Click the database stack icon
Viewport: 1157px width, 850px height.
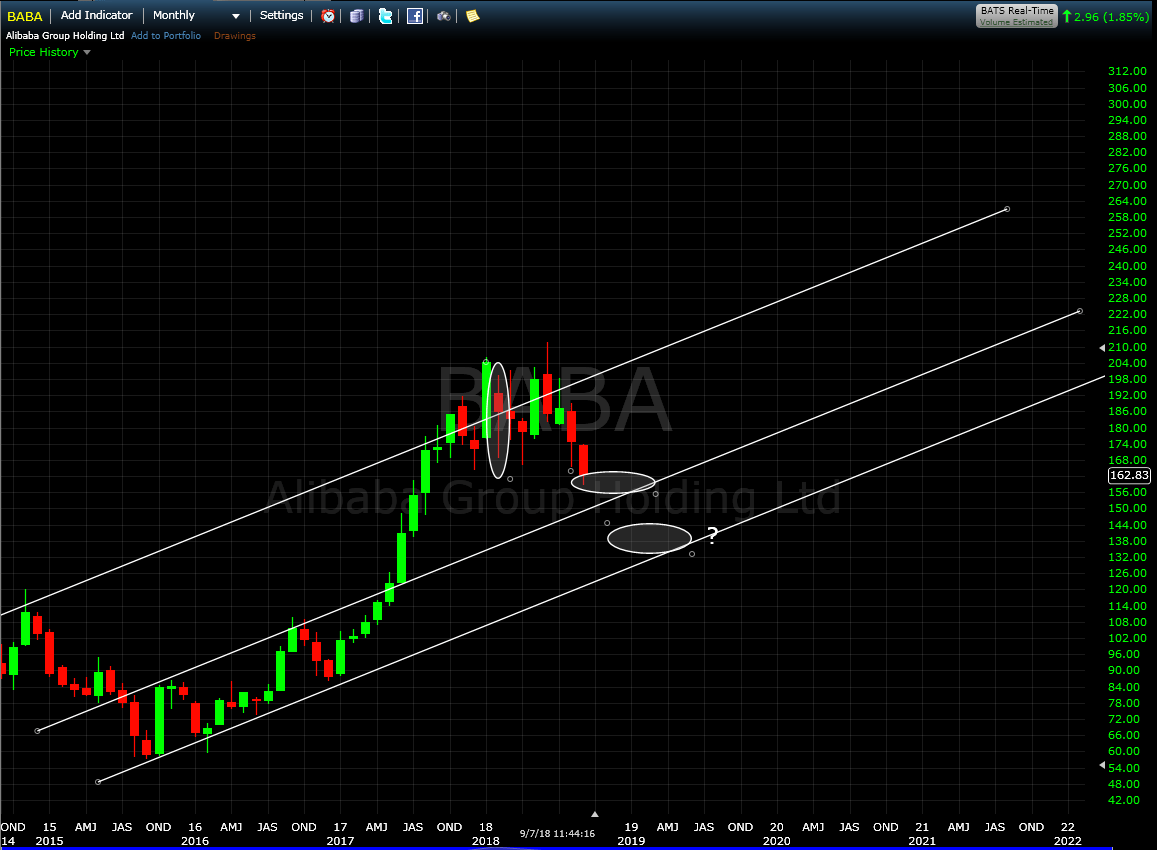click(356, 15)
